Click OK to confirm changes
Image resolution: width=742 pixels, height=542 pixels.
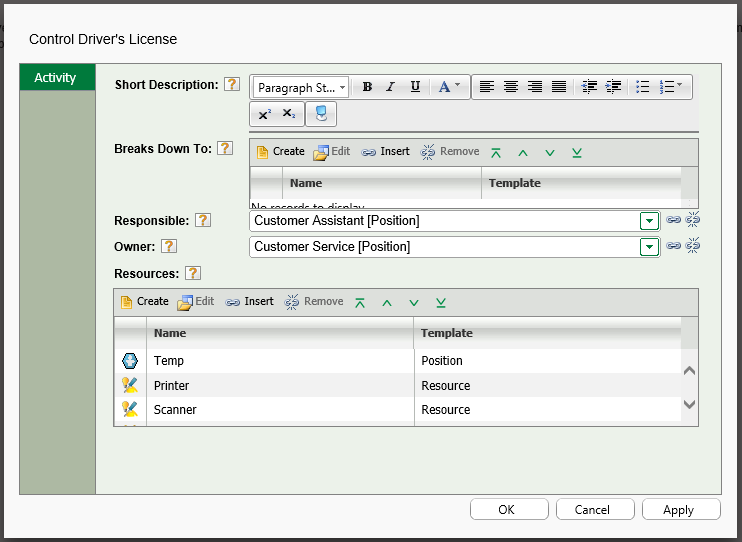tap(507, 509)
